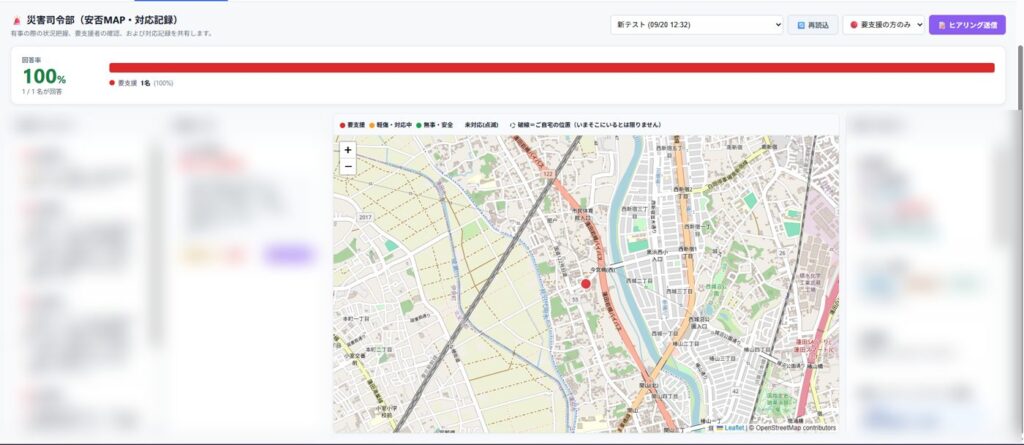Click the 破線＝ご自宅の位置 legend note
The image size is (1024, 445).
point(585,125)
